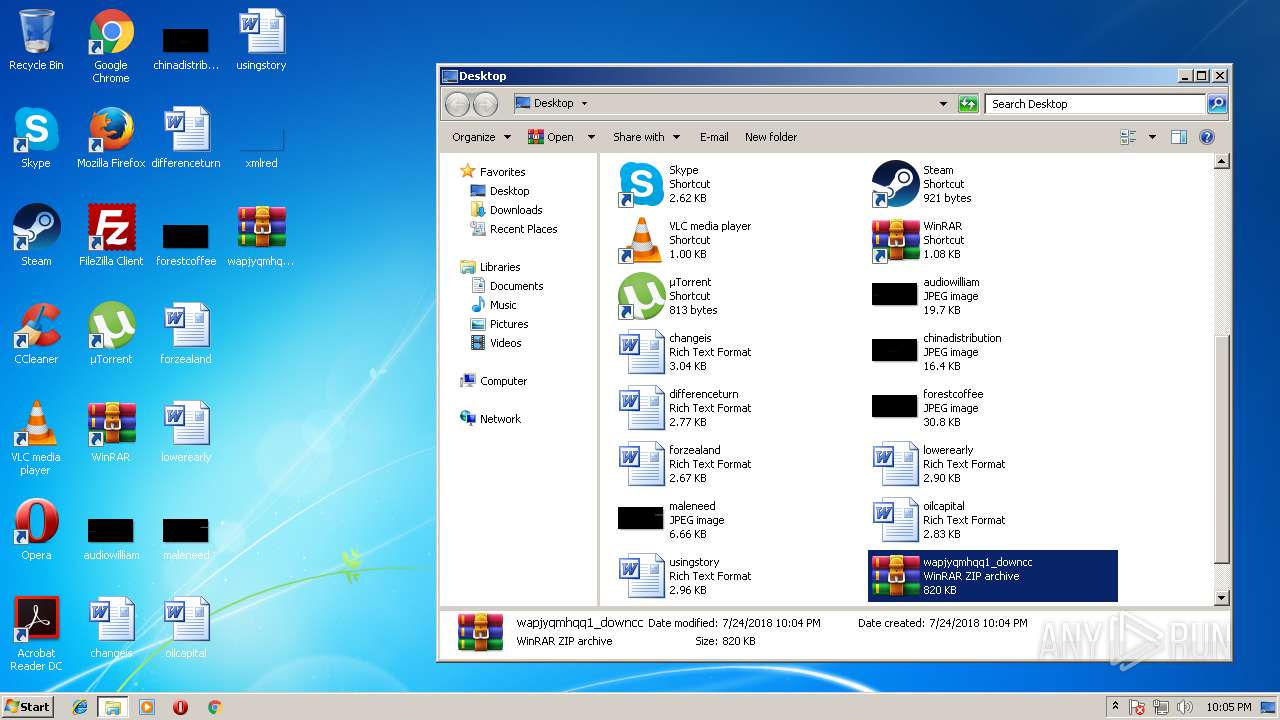Open Explorer help with the question mark icon
1280x720 pixels.
pos(1207,137)
